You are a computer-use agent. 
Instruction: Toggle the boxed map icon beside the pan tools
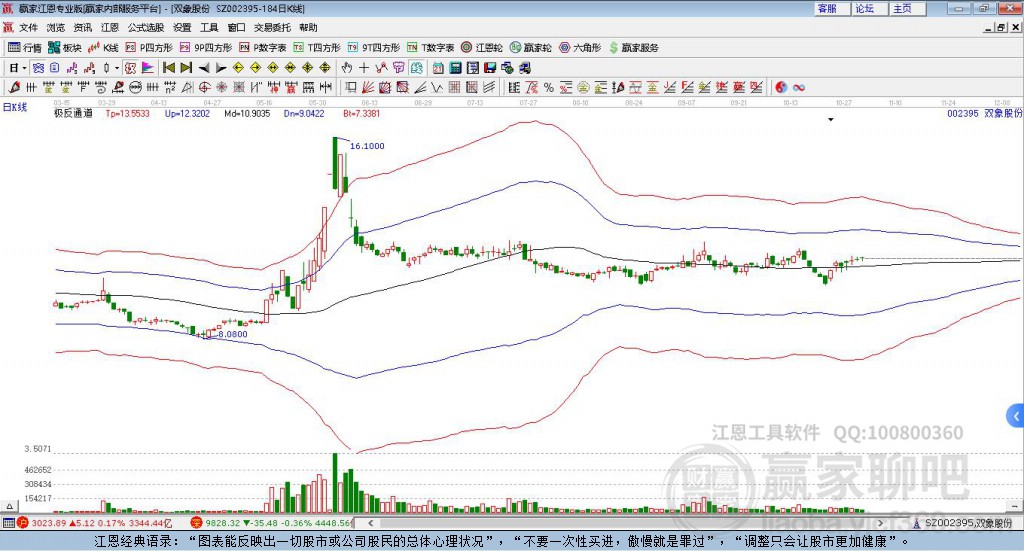(416, 68)
